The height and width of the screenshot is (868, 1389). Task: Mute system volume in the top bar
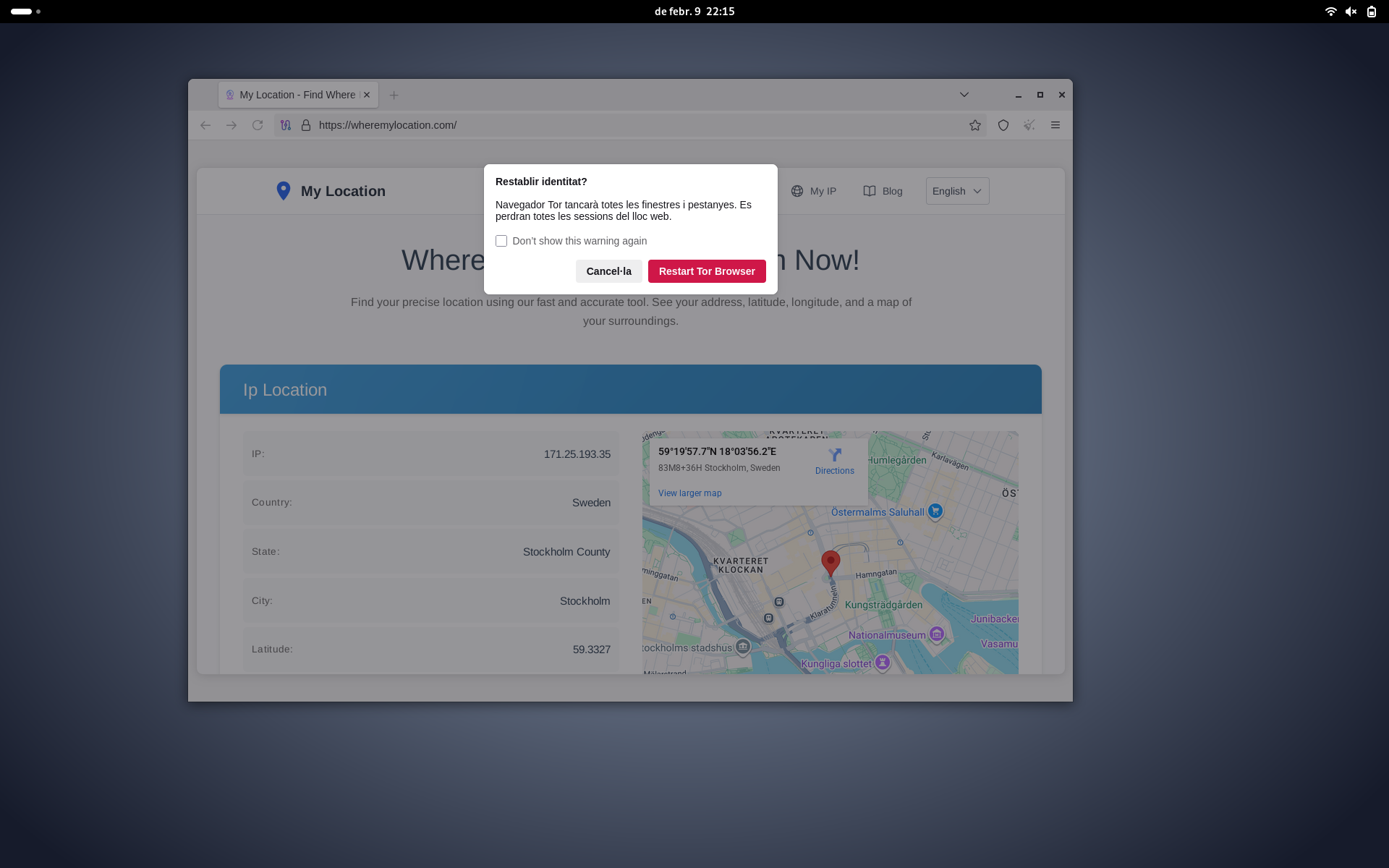pos(1351,12)
